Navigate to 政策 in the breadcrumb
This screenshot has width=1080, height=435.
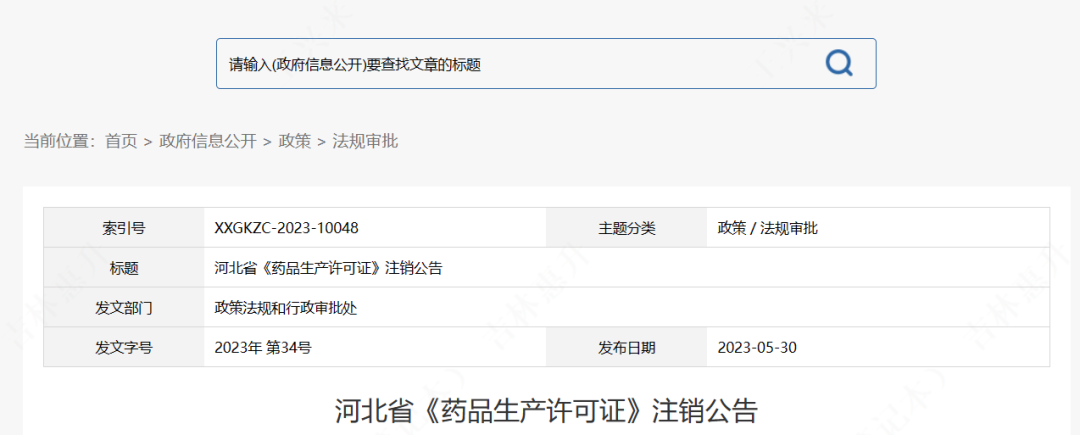coord(294,141)
